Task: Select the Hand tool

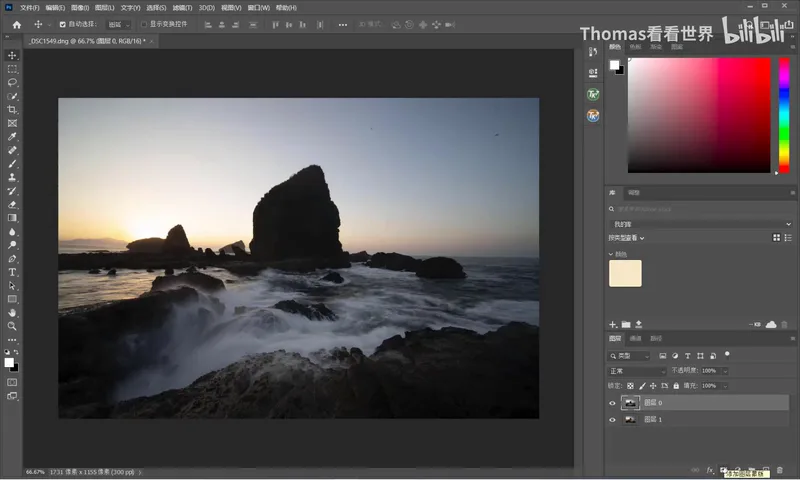Action: click(x=12, y=313)
